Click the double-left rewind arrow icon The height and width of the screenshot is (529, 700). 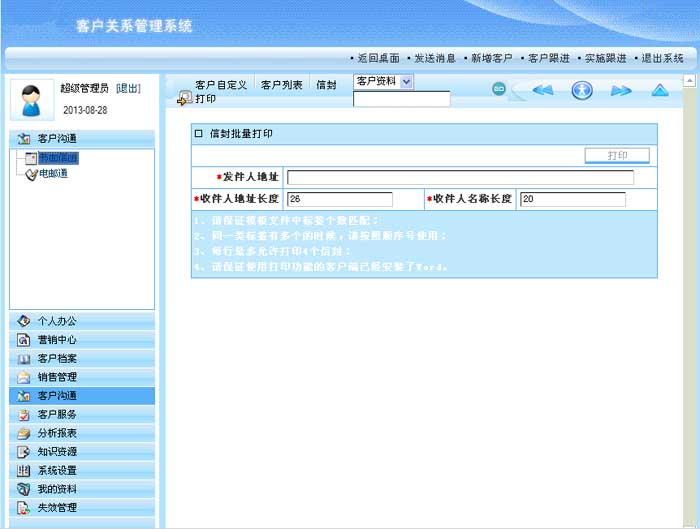point(542,91)
